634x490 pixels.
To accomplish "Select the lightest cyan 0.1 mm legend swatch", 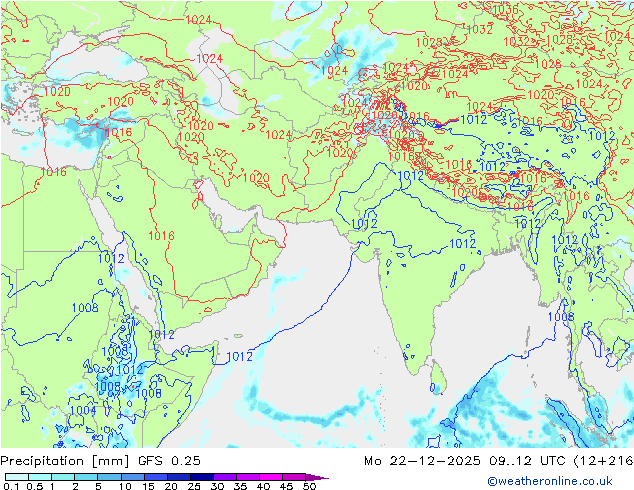I will click(x=17, y=477).
